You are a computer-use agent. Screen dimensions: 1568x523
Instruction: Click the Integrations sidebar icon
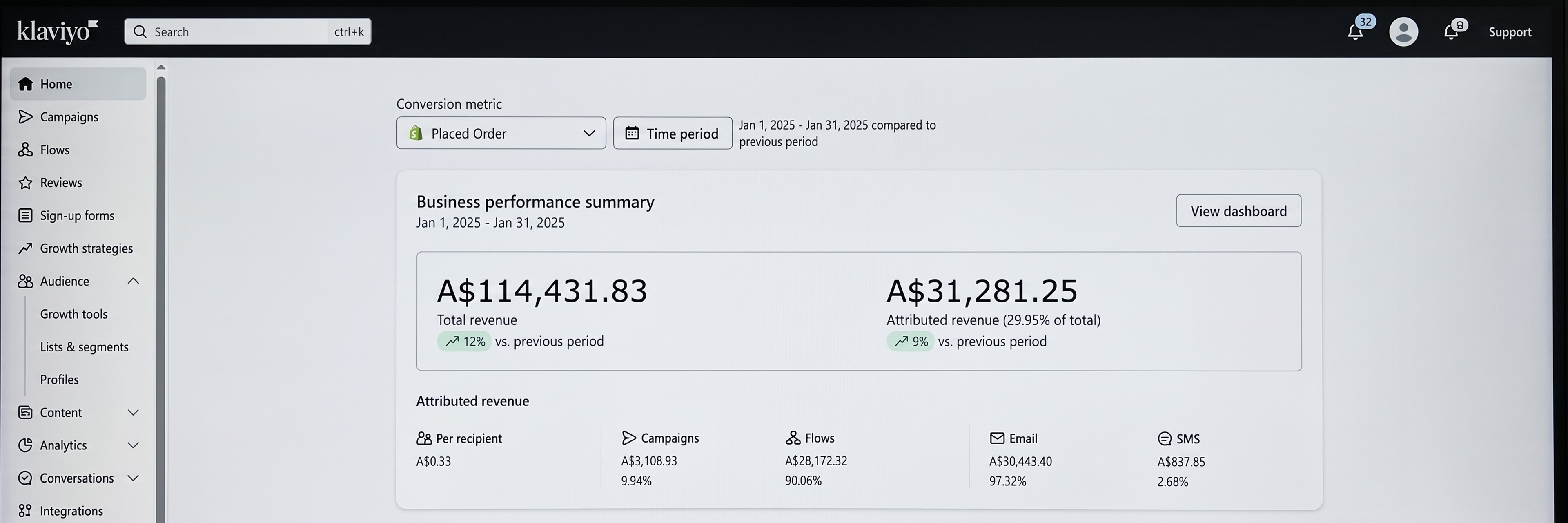pyautogui.click(x=25, y=511)
